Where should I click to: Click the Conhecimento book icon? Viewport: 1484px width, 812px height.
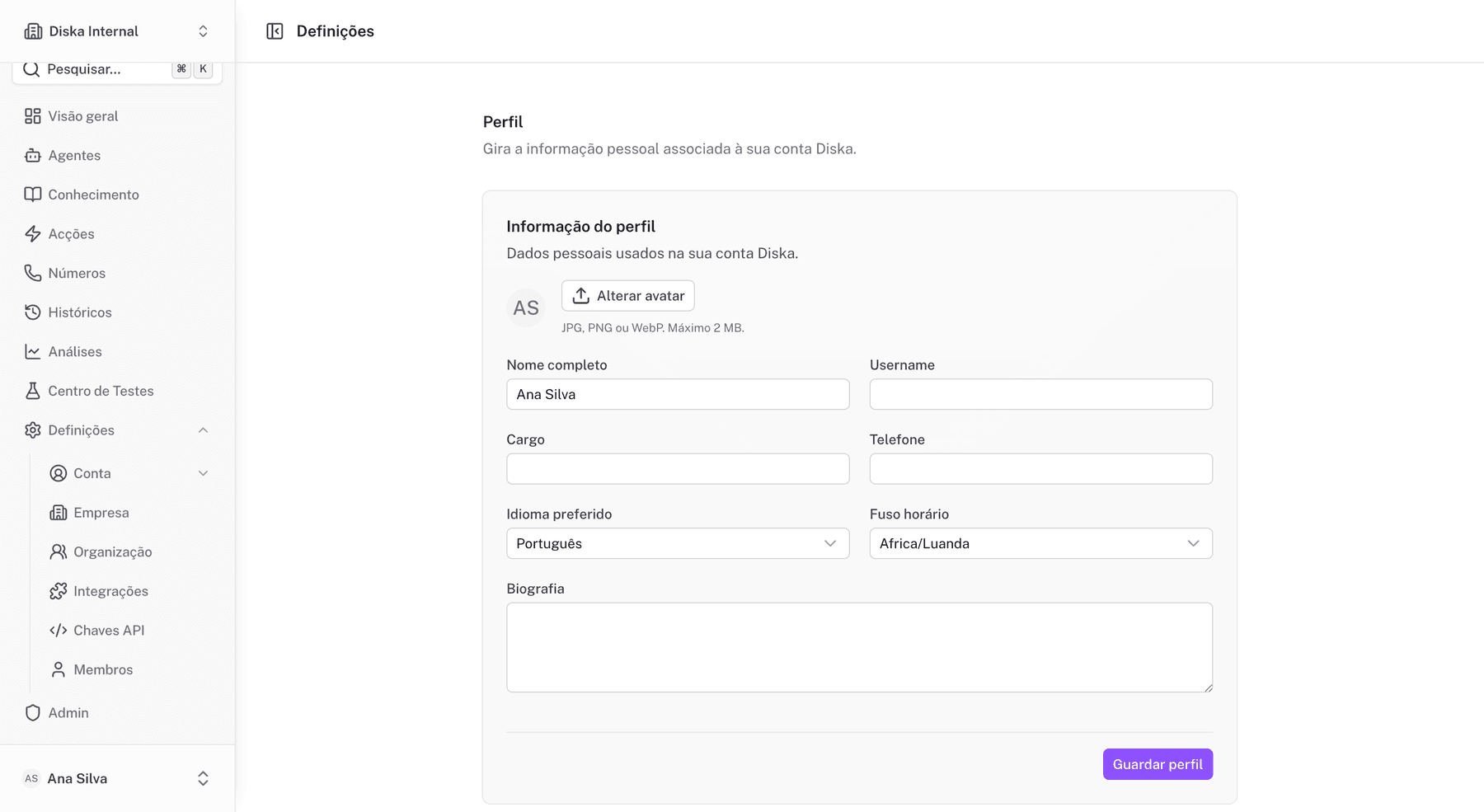(x=33, y=195)
